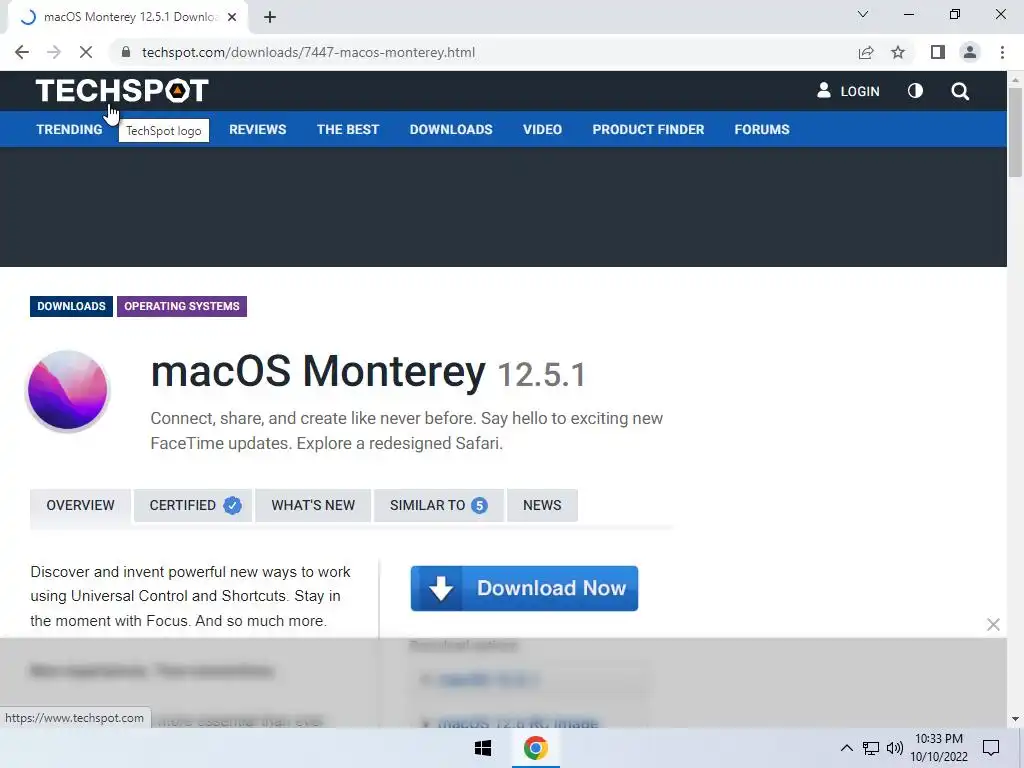Show hidden system tray icons

click(846, 748)
